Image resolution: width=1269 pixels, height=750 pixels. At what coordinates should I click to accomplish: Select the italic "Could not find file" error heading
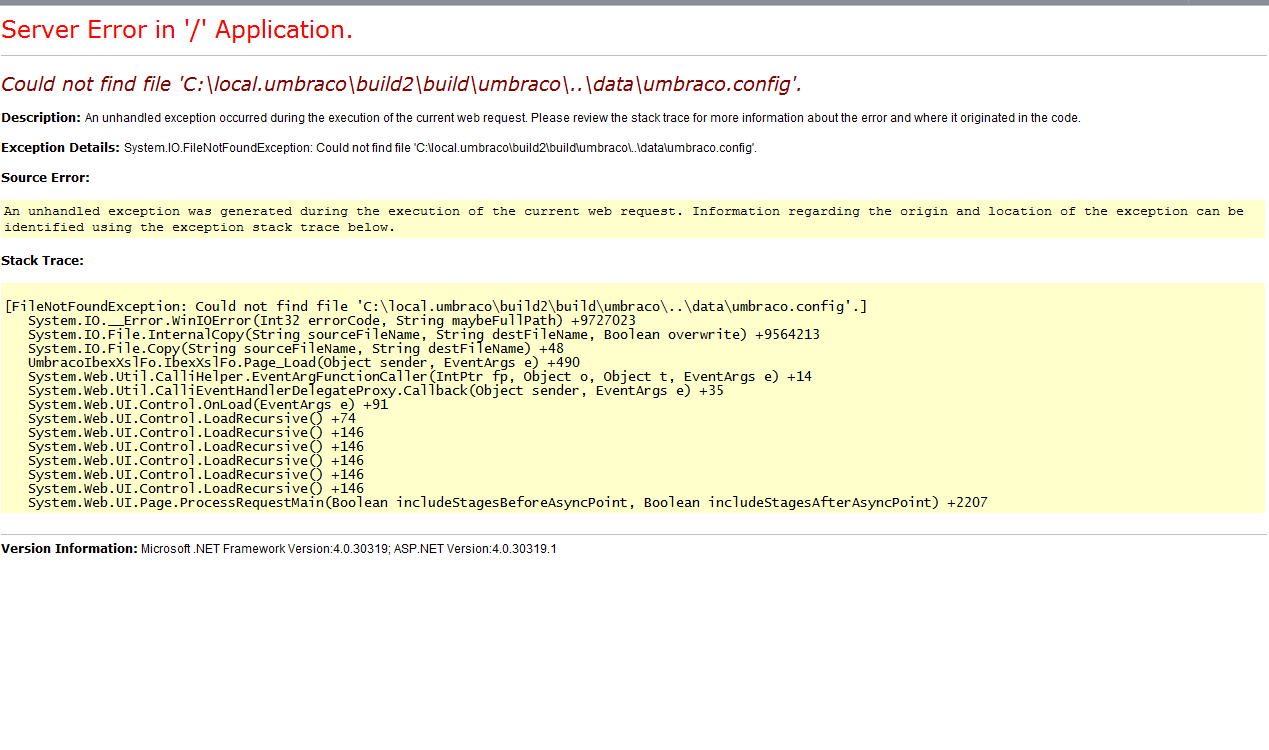tap(401, 84)
